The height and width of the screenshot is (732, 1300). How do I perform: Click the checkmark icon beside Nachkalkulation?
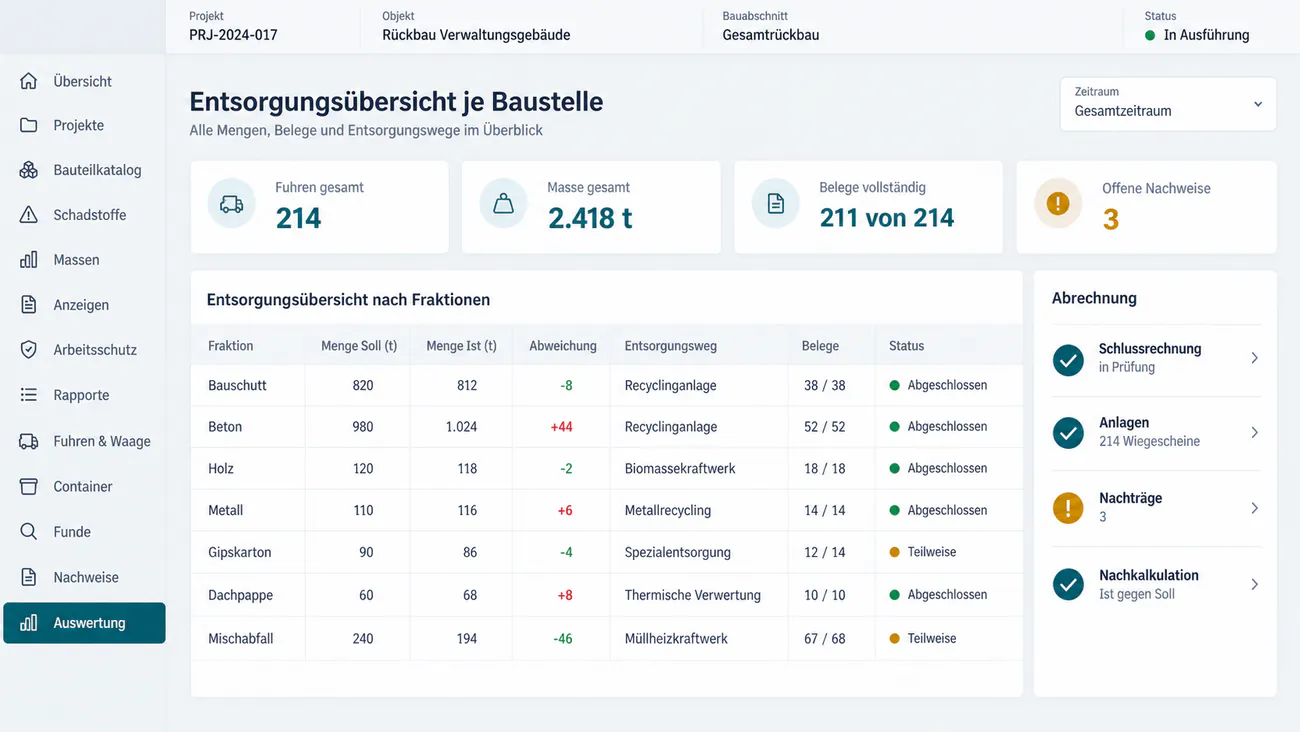1068,584
